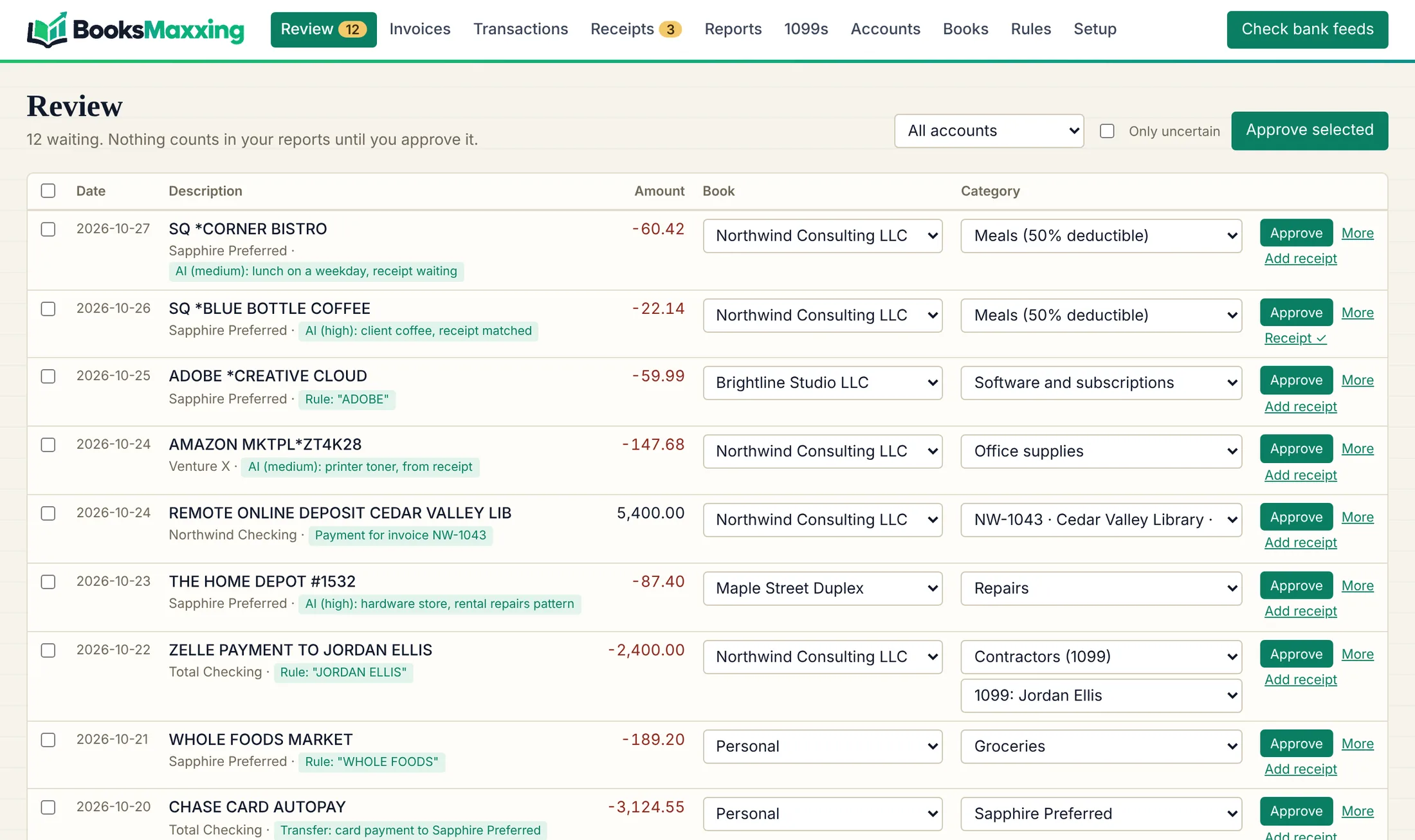Click the Rule: "JORDAN ELLIS" tag
This screenshot has width=1415, height=840.
coord(343,672)
